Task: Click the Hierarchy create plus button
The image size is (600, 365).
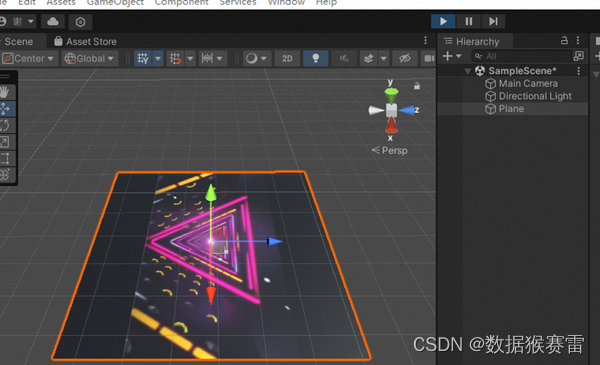Action: point(447,56)
